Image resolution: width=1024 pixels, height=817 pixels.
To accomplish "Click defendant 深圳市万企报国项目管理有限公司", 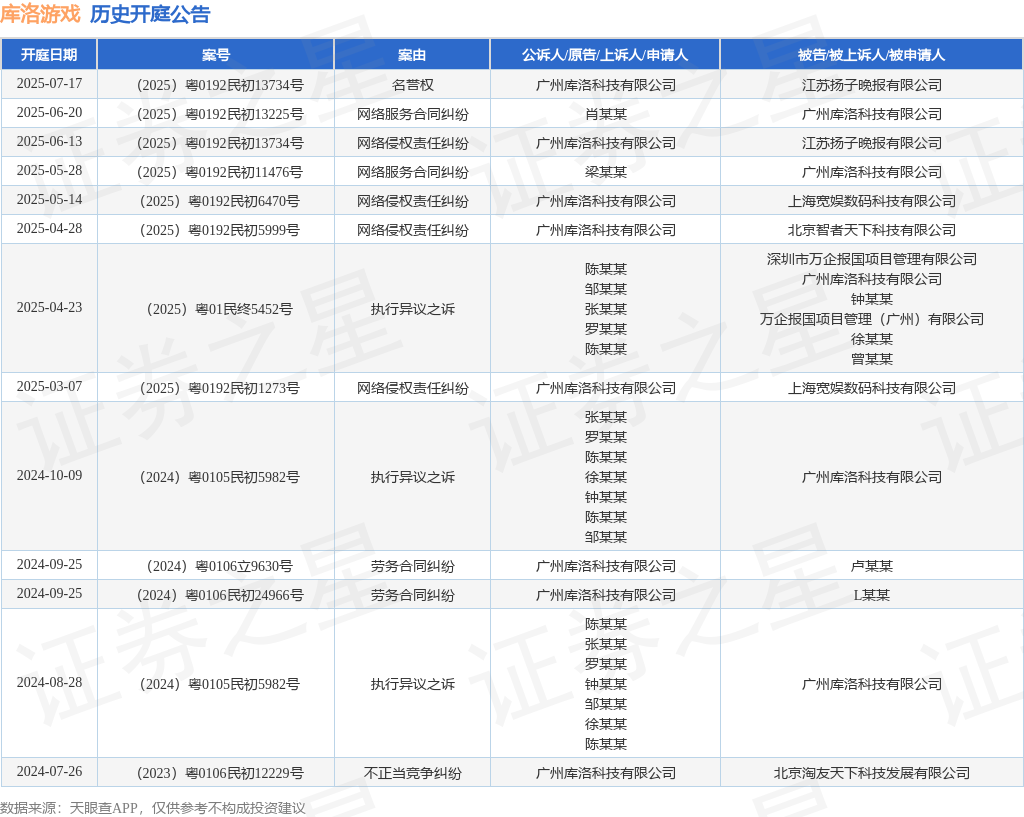I will 871,259.
